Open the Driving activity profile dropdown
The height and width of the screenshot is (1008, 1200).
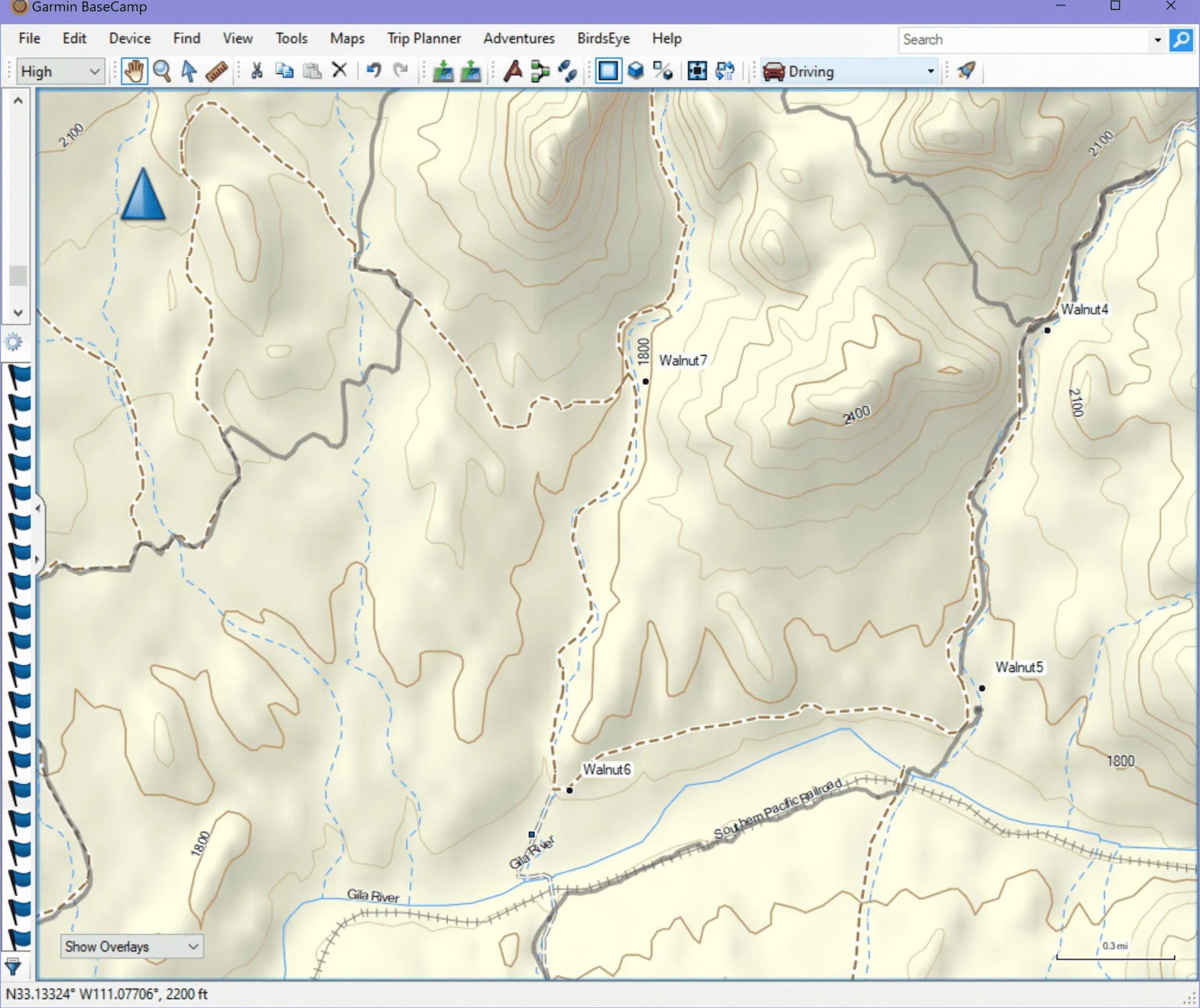(x=850, y=72)
